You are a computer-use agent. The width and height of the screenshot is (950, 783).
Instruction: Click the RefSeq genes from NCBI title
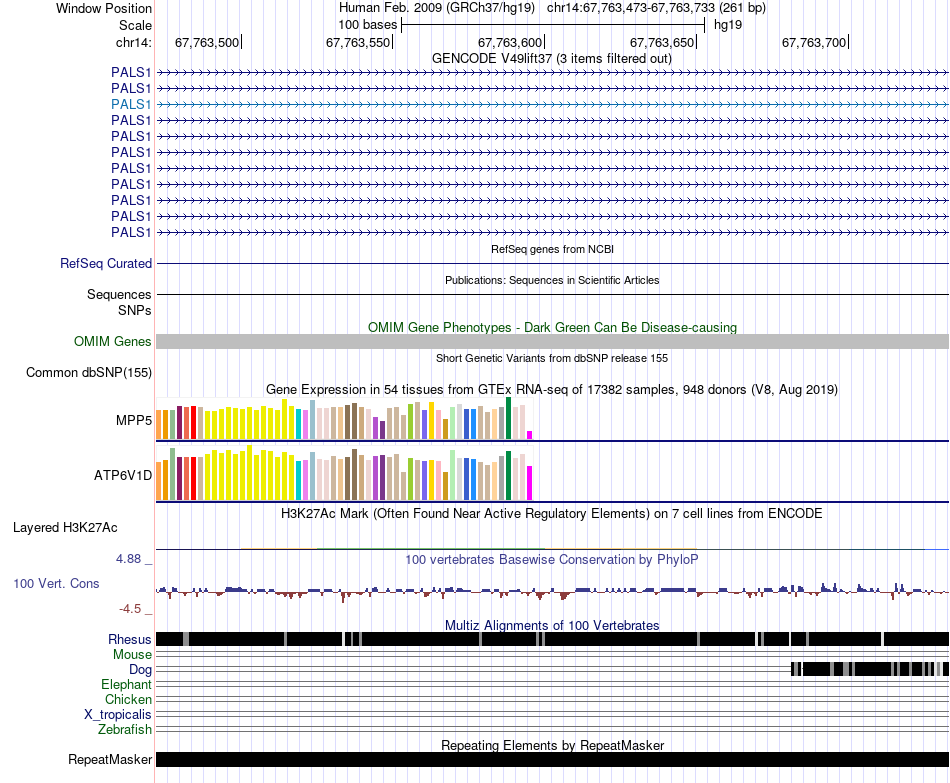point(553,249)
